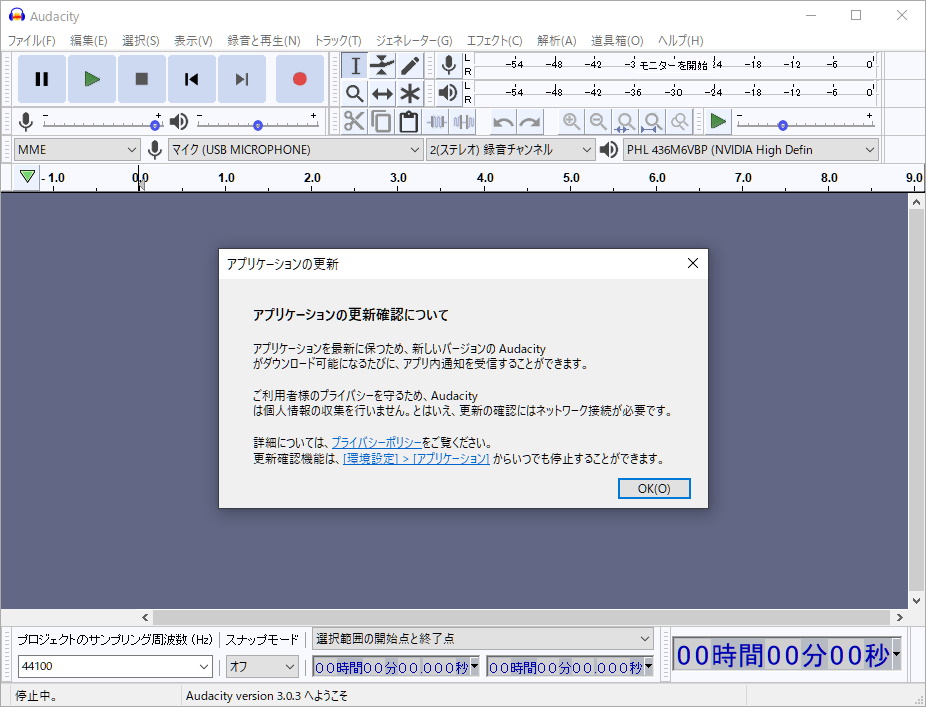The width and height of the screenshot is (926, 707).
Task: Toggle the Pause playback button
Action: [x=41, y=78]
